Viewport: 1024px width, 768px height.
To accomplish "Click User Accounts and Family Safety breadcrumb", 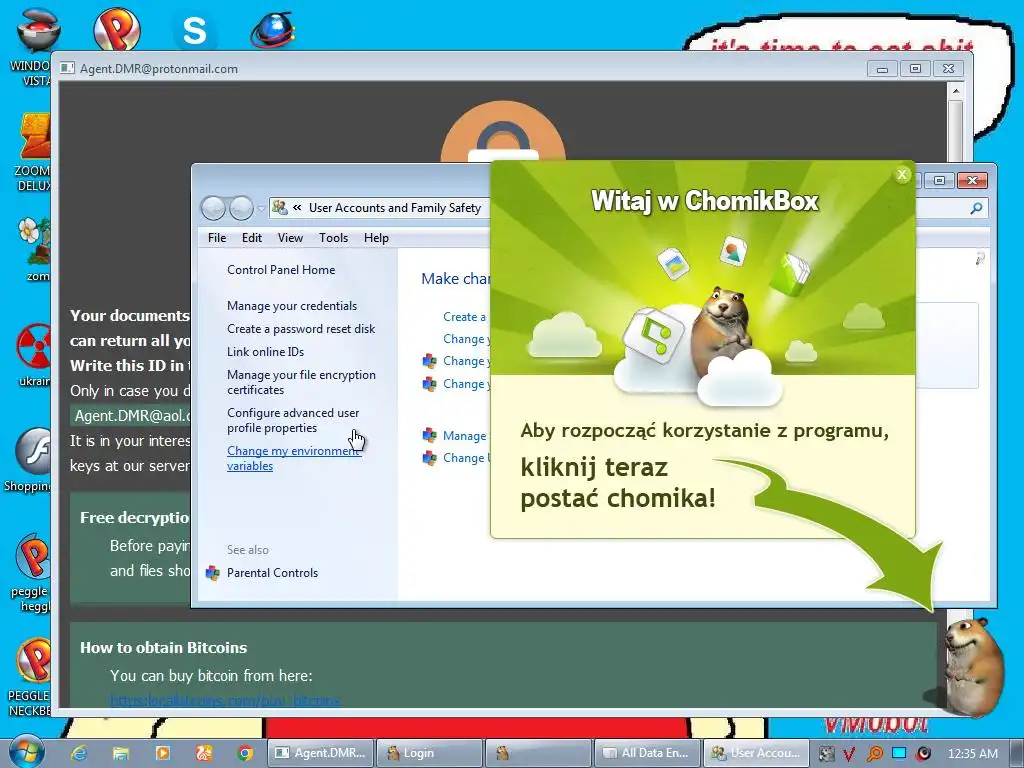I will (x=394, y=208).
